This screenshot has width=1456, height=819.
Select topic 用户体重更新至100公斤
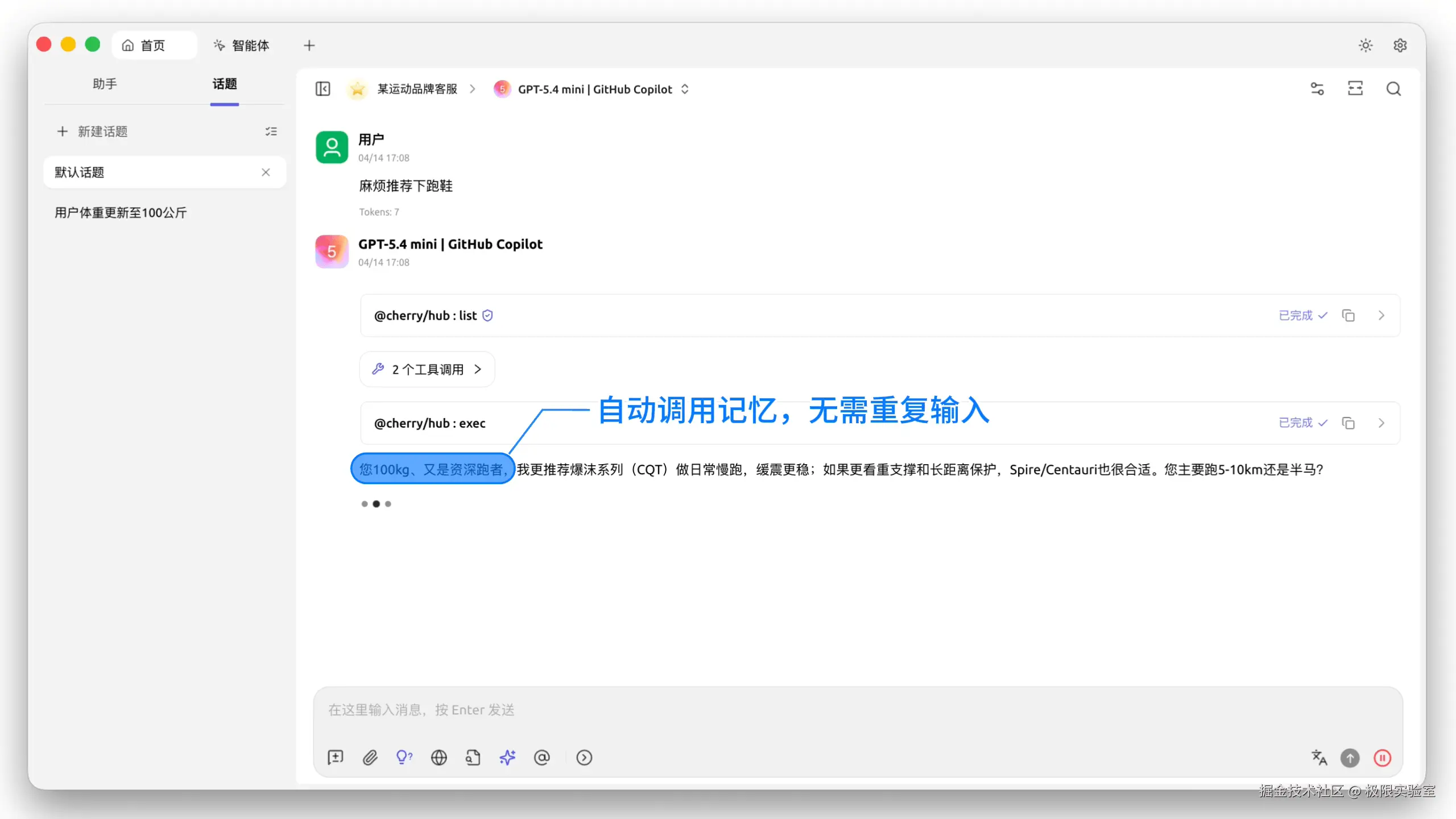(121, 213)
